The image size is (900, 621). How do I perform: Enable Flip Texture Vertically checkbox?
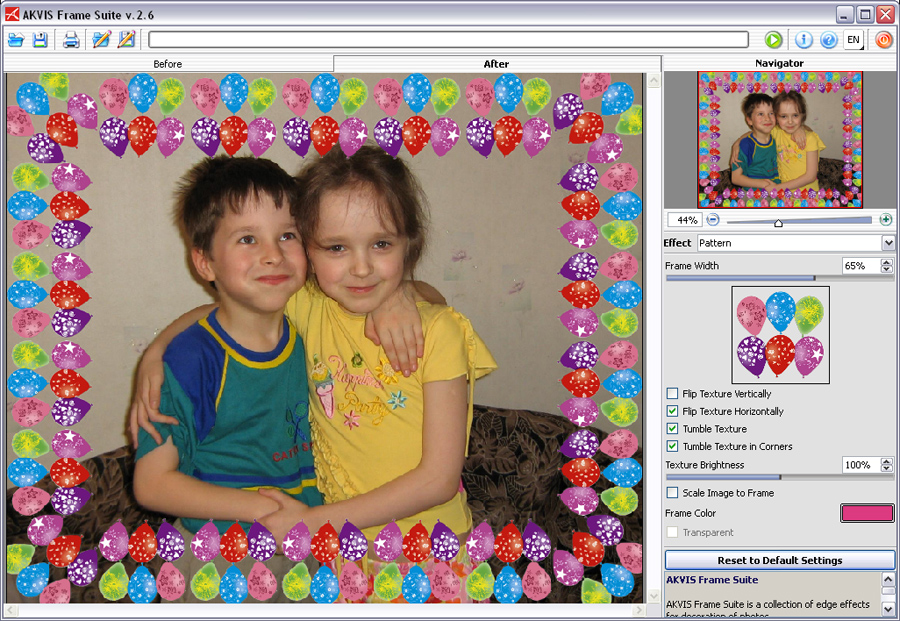click(672, 393)
